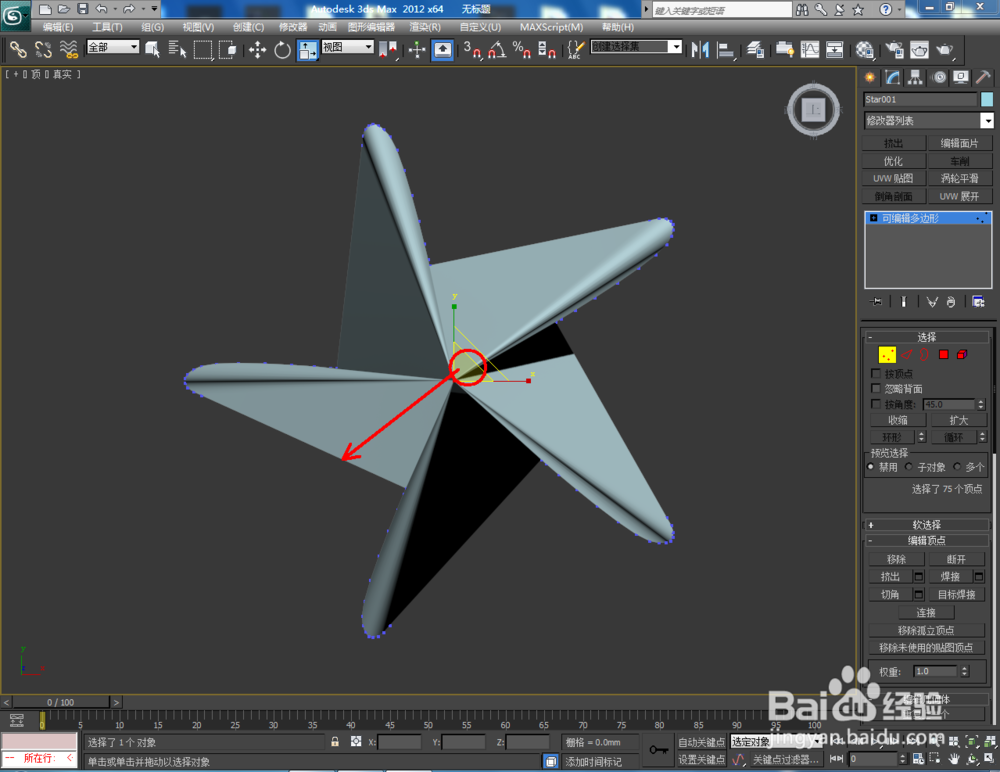Open the 全部 selection filter dropdown
Viewport: 1000px width, 772px height.
tap(113, 47)
